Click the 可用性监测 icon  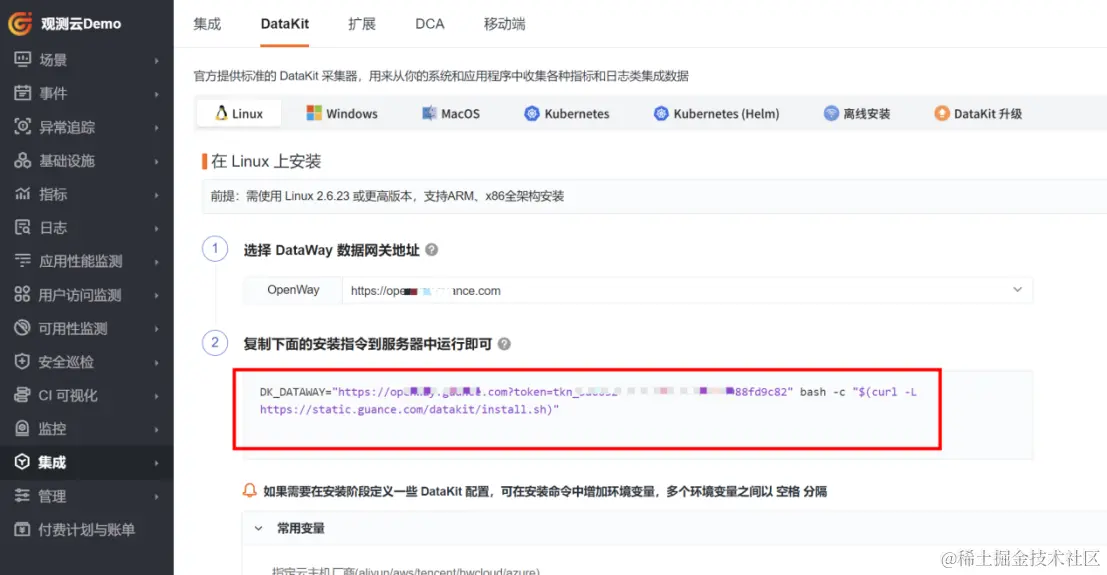pos(23,328)
